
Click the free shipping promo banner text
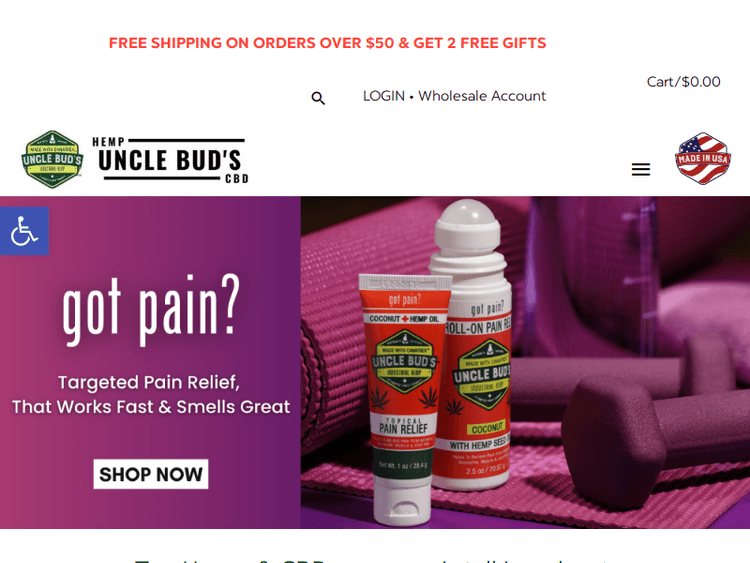click(327, 43)
